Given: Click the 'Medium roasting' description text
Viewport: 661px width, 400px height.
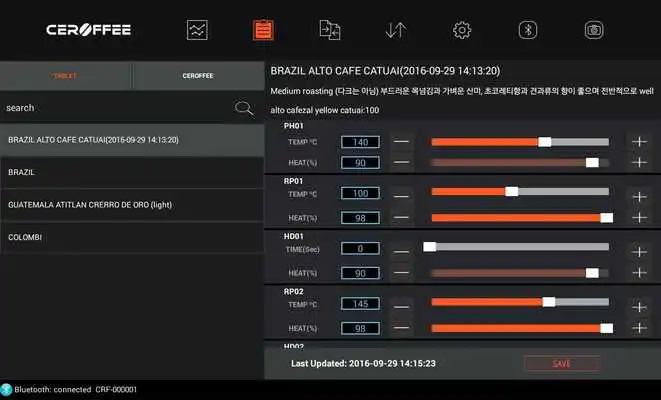Looking at the screenshot, I should pos(462,91).
